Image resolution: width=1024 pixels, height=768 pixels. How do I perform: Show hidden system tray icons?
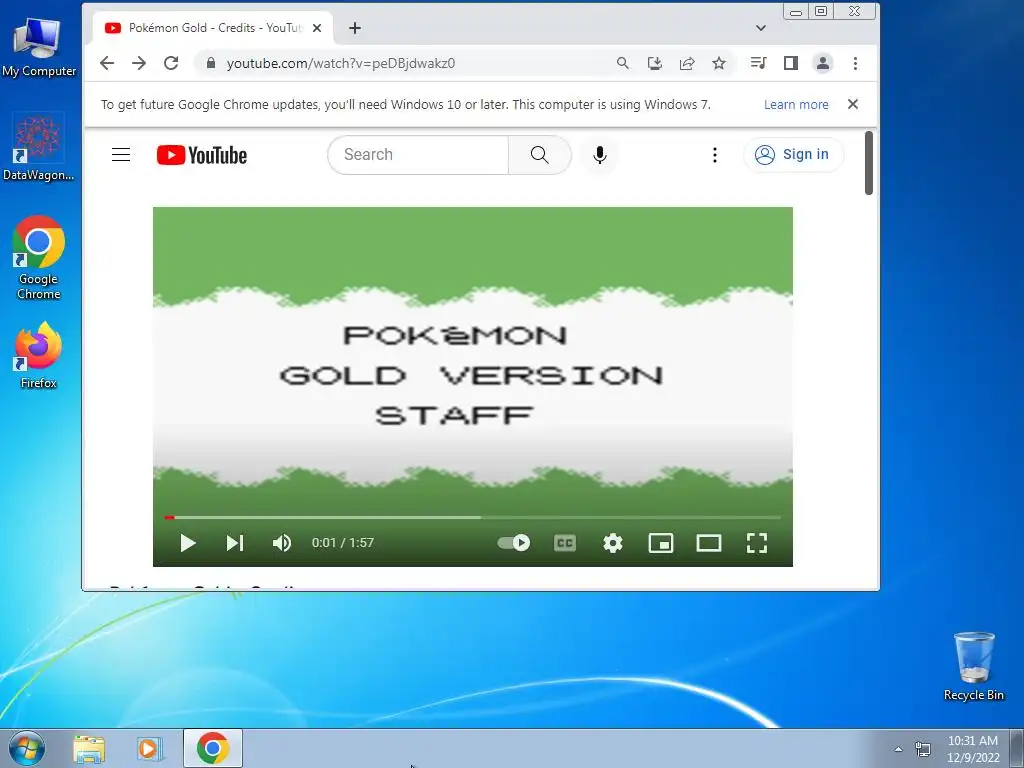tap(899, 749)
